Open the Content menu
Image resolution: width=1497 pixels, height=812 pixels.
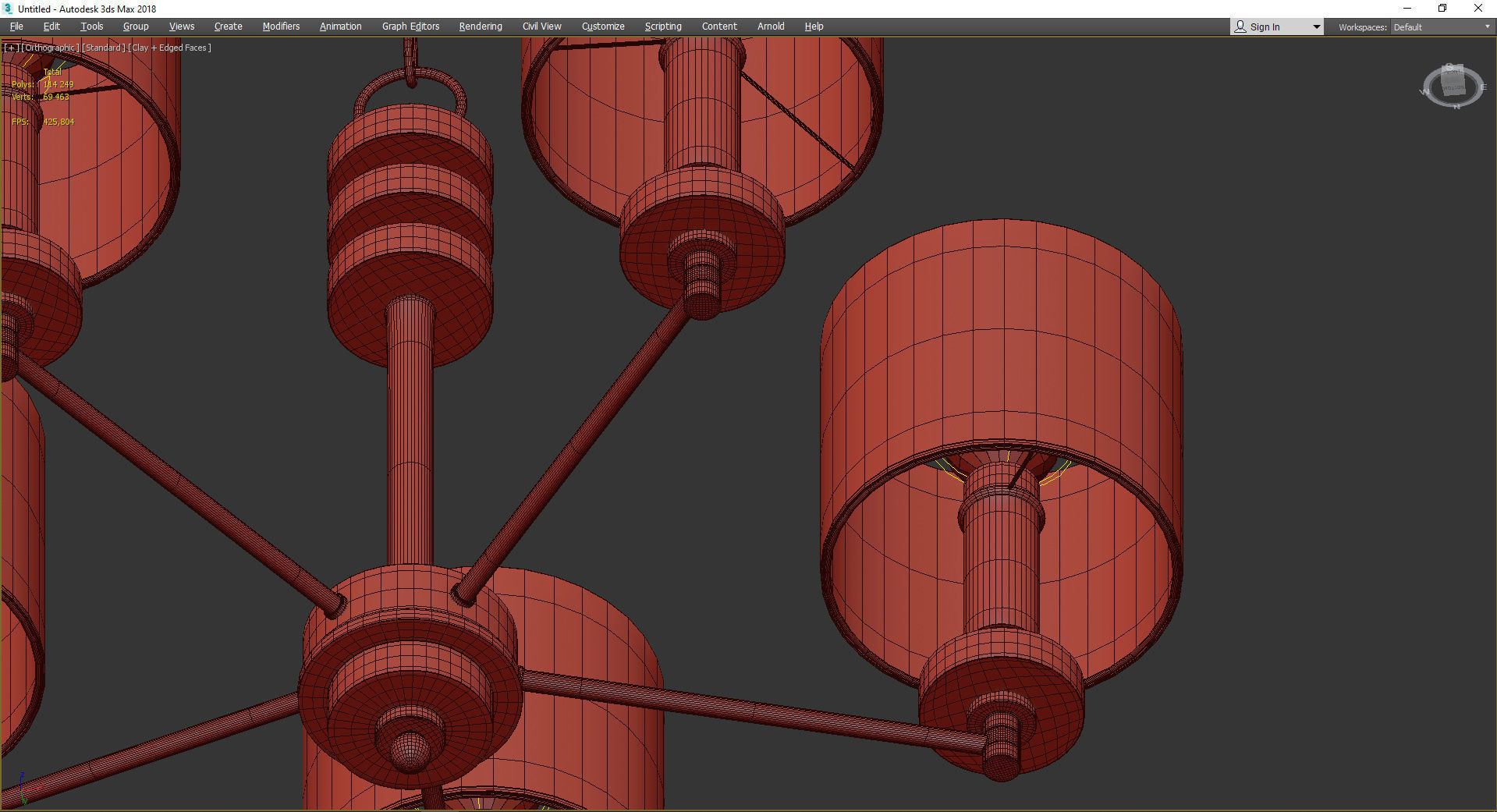click(719, 27)
